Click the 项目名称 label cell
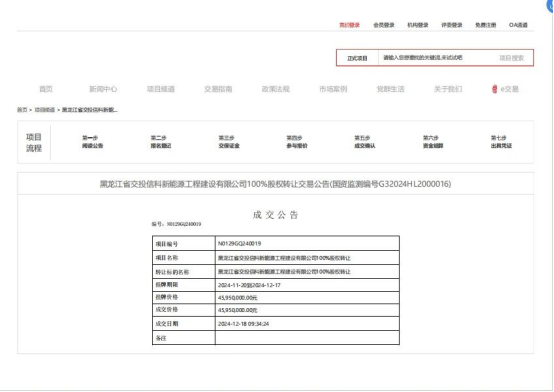554x392 pixels. pos(184,258)
